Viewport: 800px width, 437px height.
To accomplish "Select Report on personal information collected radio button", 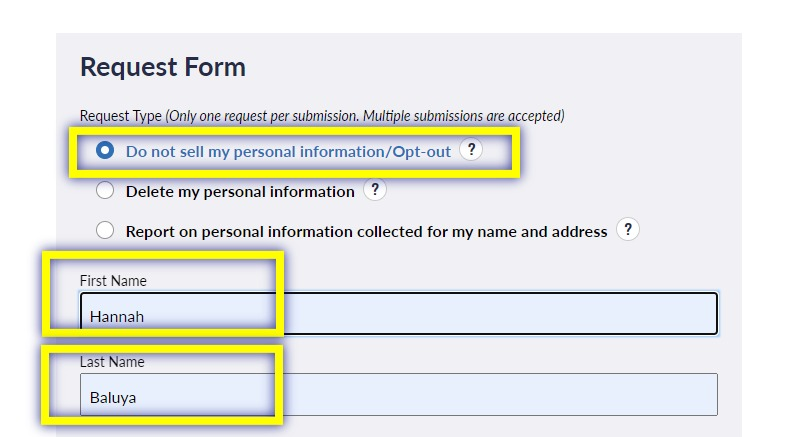I will (x=105, y=230).
